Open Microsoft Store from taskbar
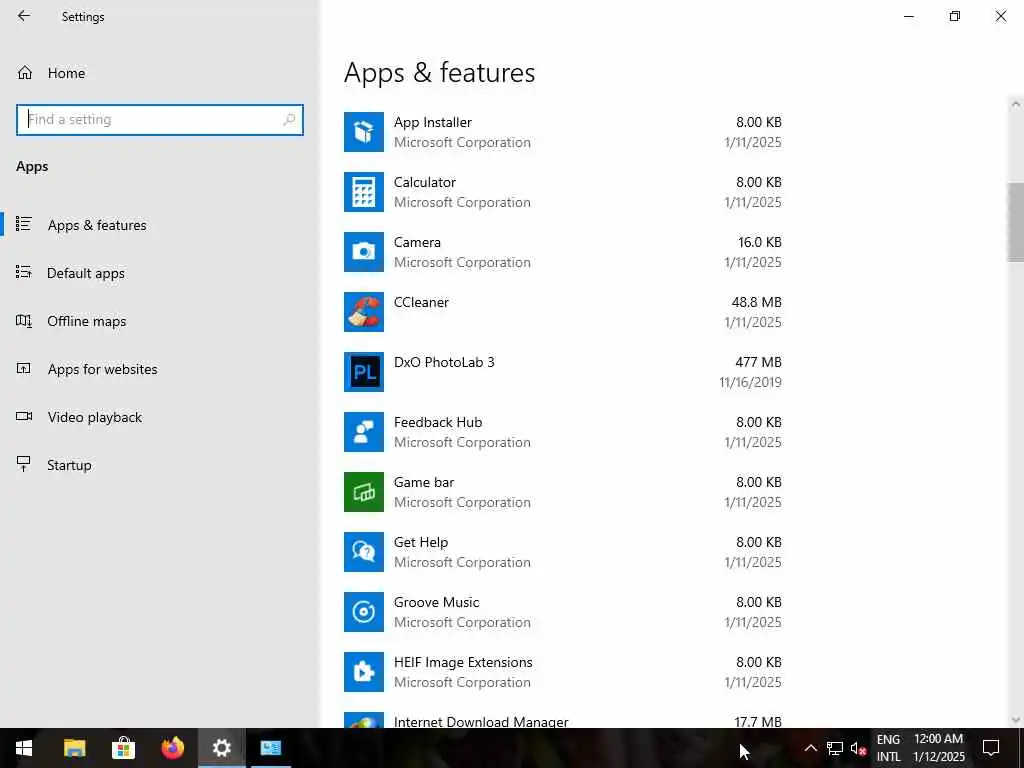This screenshot has width=1024, height=768. (x=123, y=748)
